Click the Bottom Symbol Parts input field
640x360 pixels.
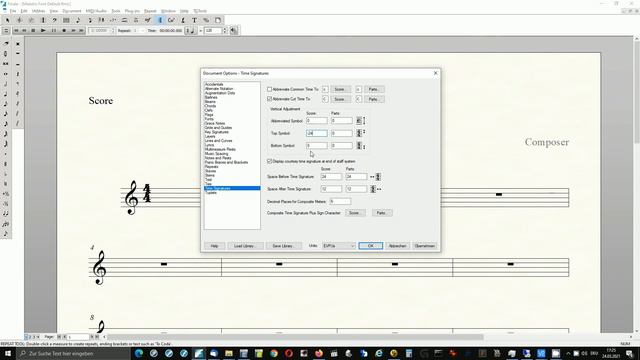click(342, 145)
